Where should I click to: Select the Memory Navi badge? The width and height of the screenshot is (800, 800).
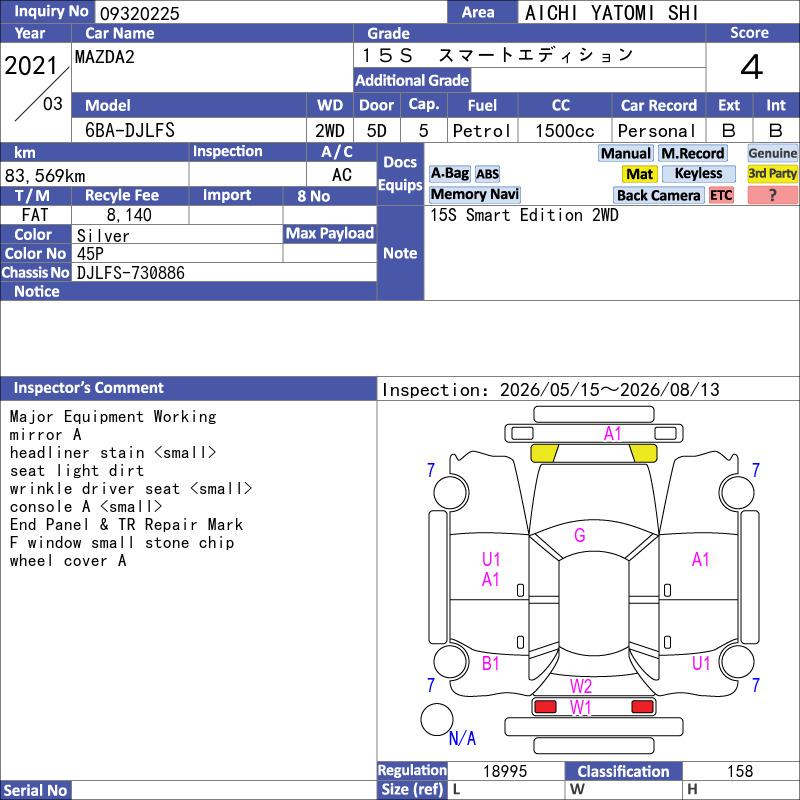point(474,195)
